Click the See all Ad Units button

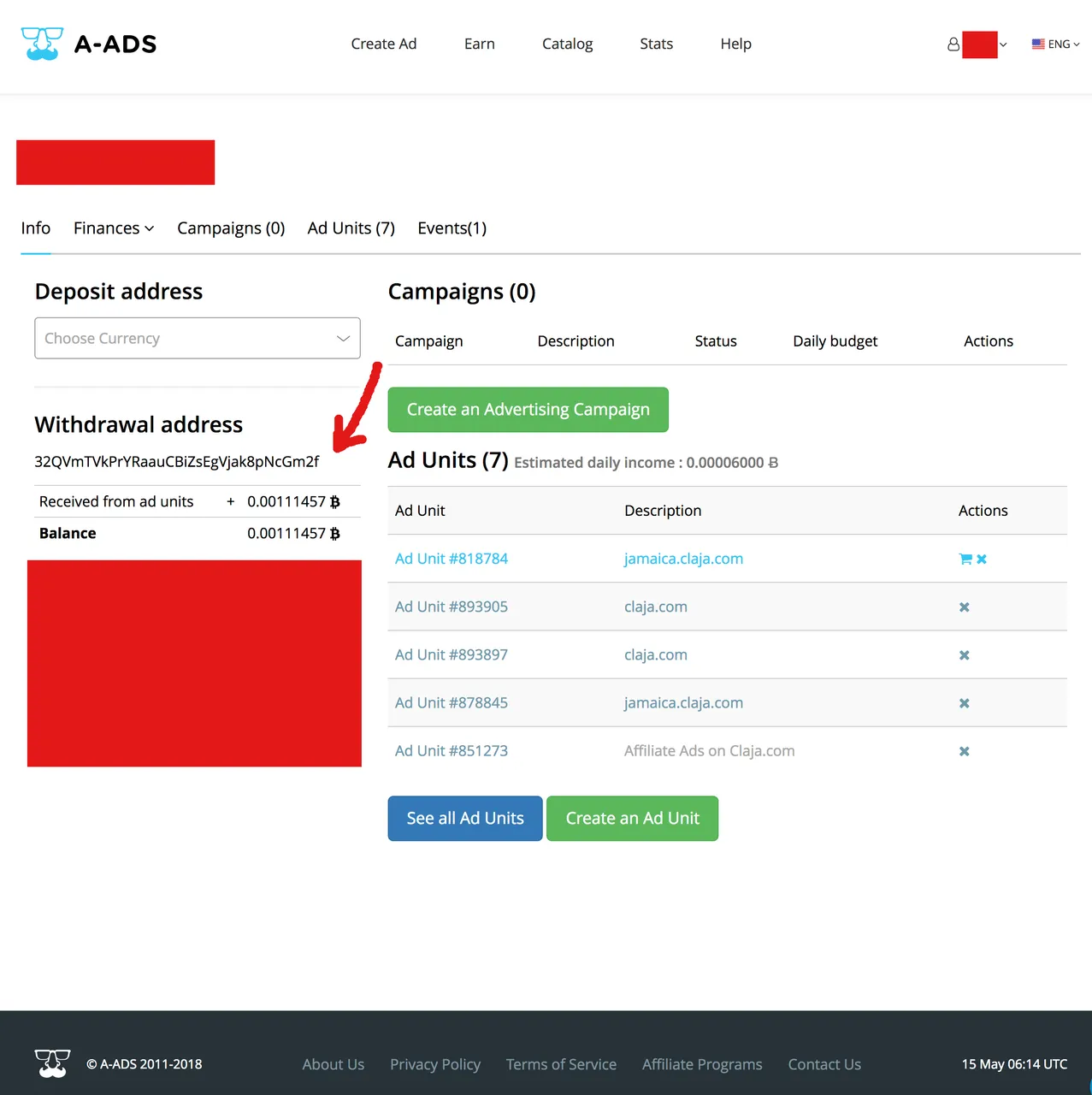465,819
